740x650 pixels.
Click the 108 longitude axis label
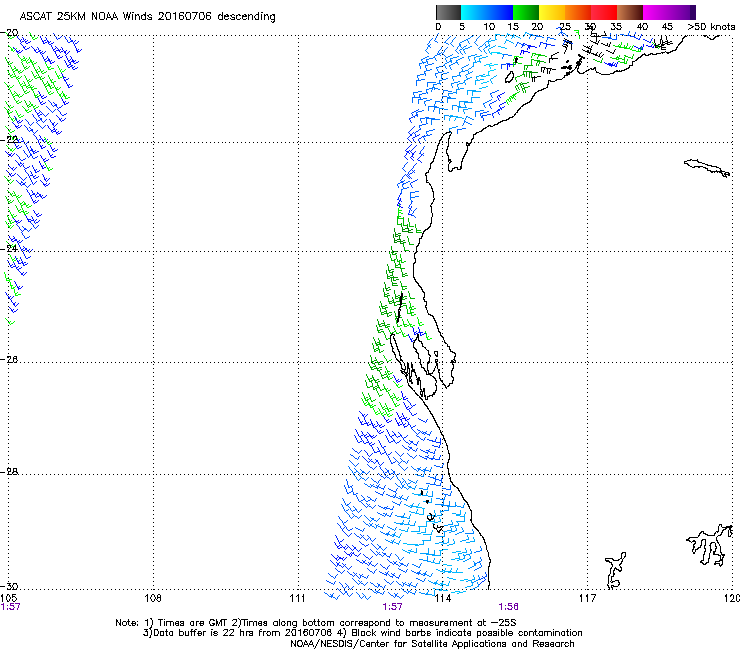153,598
